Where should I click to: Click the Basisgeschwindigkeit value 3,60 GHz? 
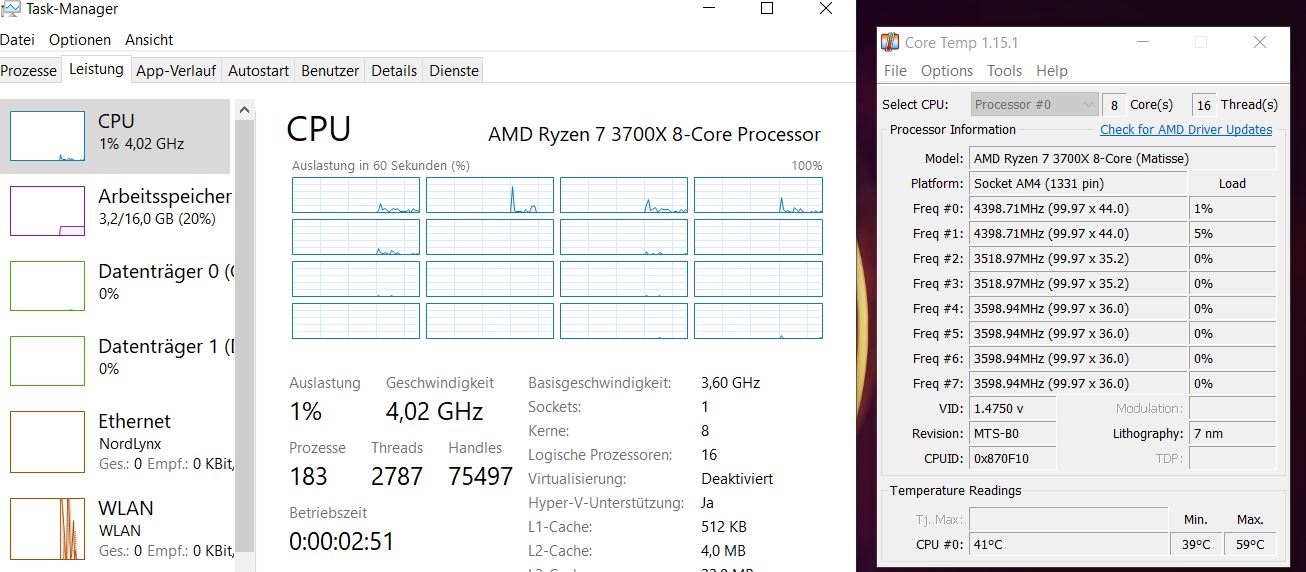point(731,382)
